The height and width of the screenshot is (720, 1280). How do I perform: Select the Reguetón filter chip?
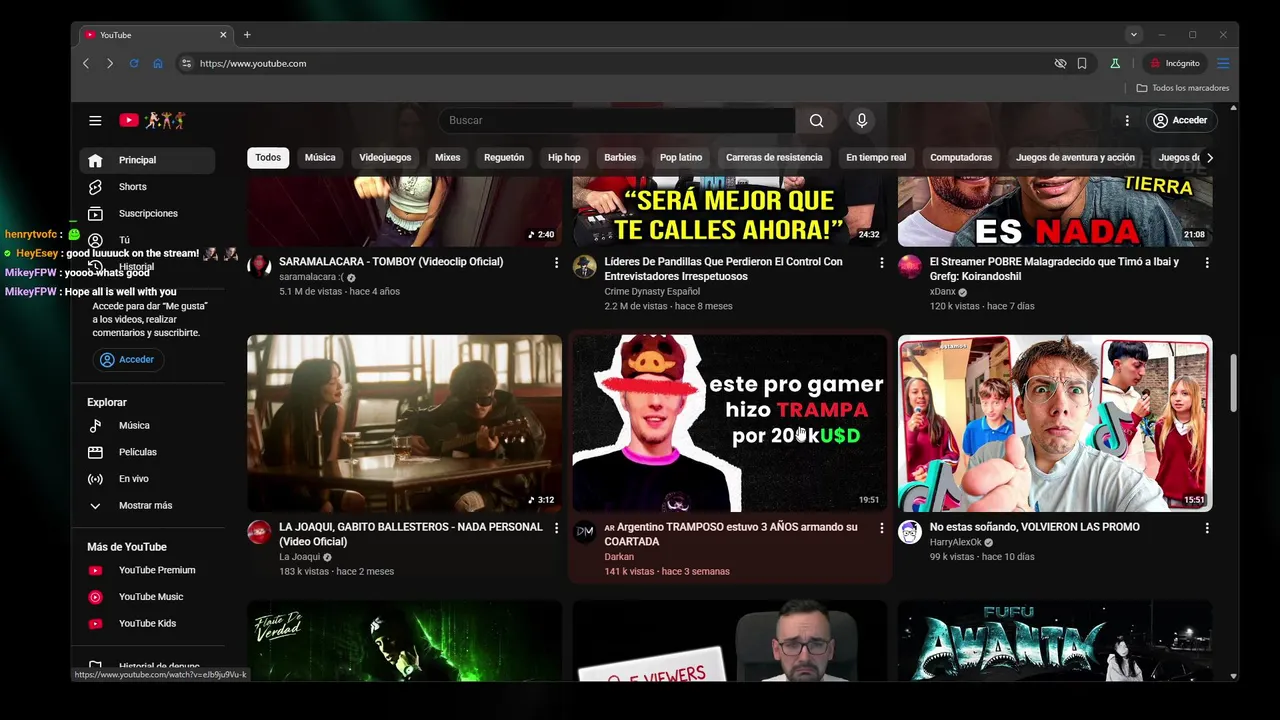504,157
